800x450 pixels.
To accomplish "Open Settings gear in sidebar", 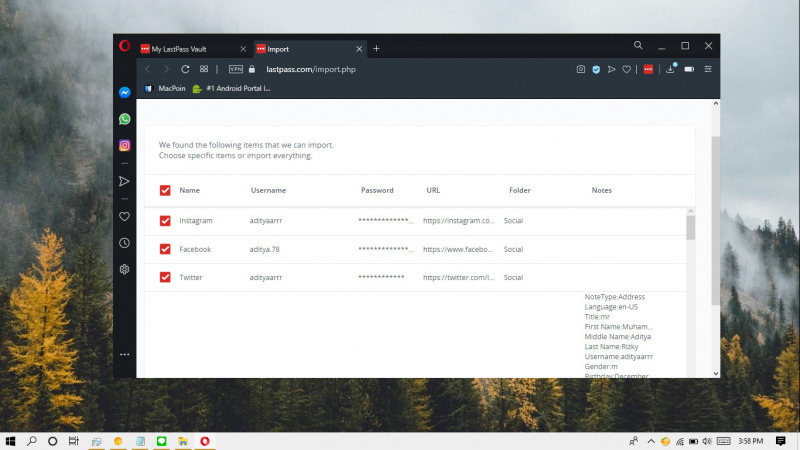I will point(124,269).
